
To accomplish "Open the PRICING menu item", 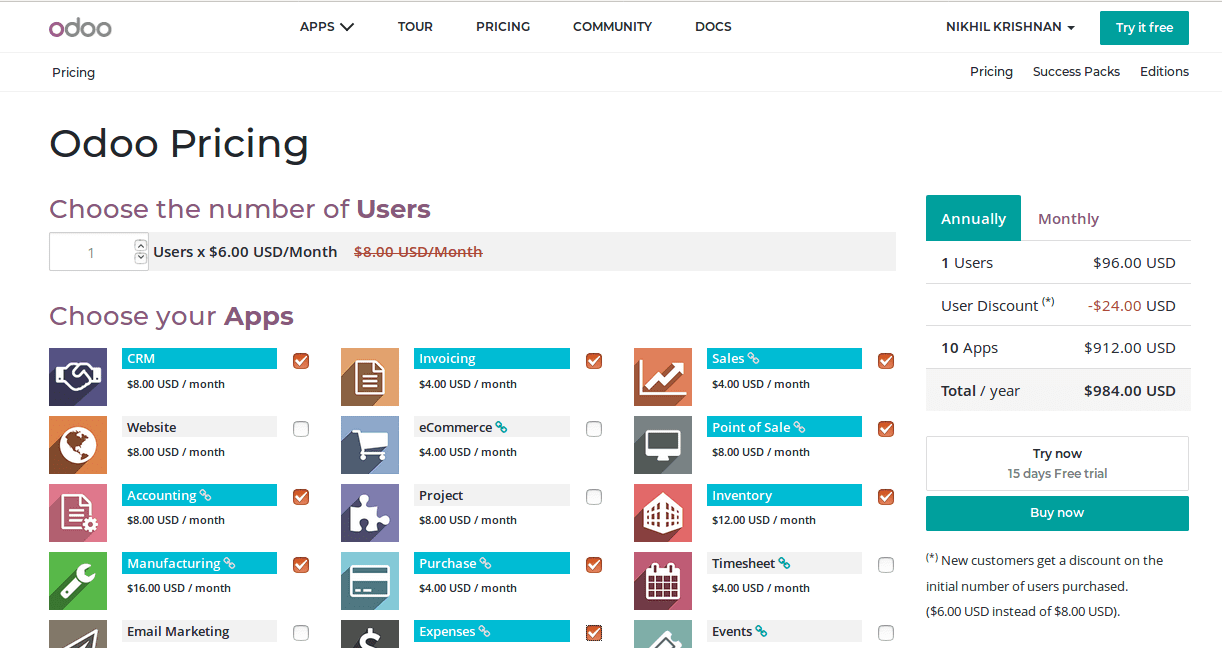I will 503,27.
